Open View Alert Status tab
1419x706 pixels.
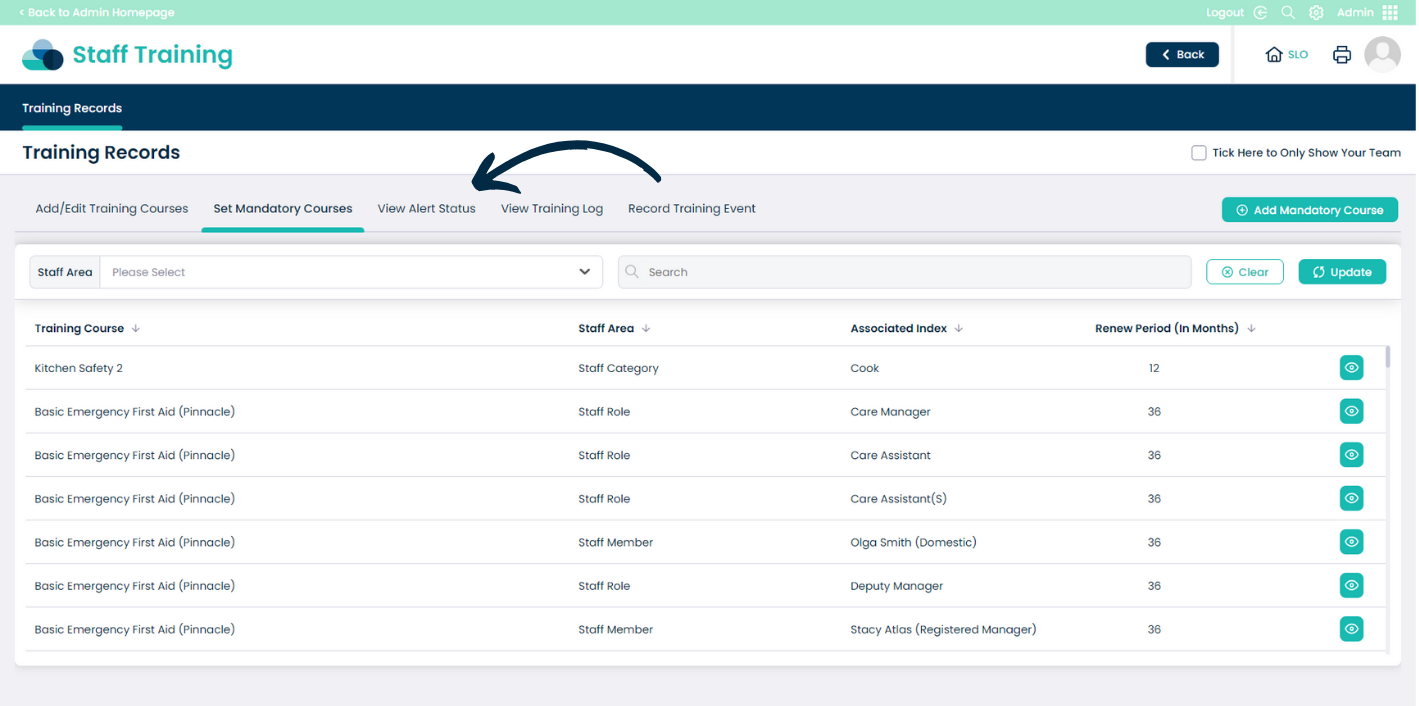point(426,209)
